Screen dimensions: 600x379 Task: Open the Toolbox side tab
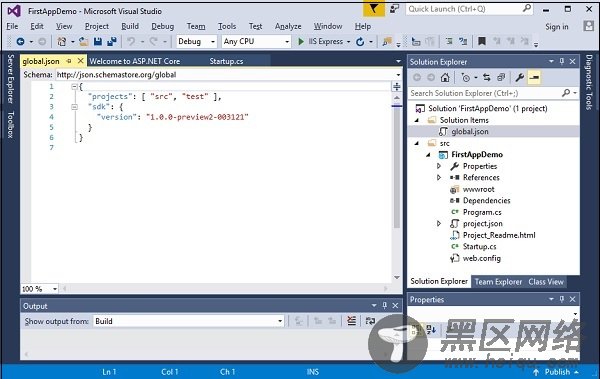11,124
